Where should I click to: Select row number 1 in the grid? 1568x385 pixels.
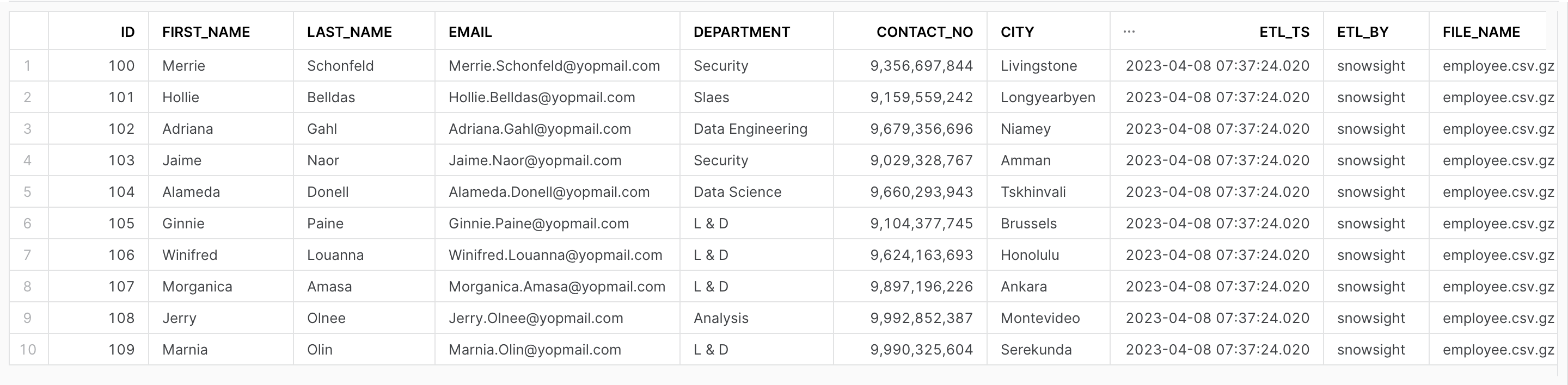coord(29,66)
